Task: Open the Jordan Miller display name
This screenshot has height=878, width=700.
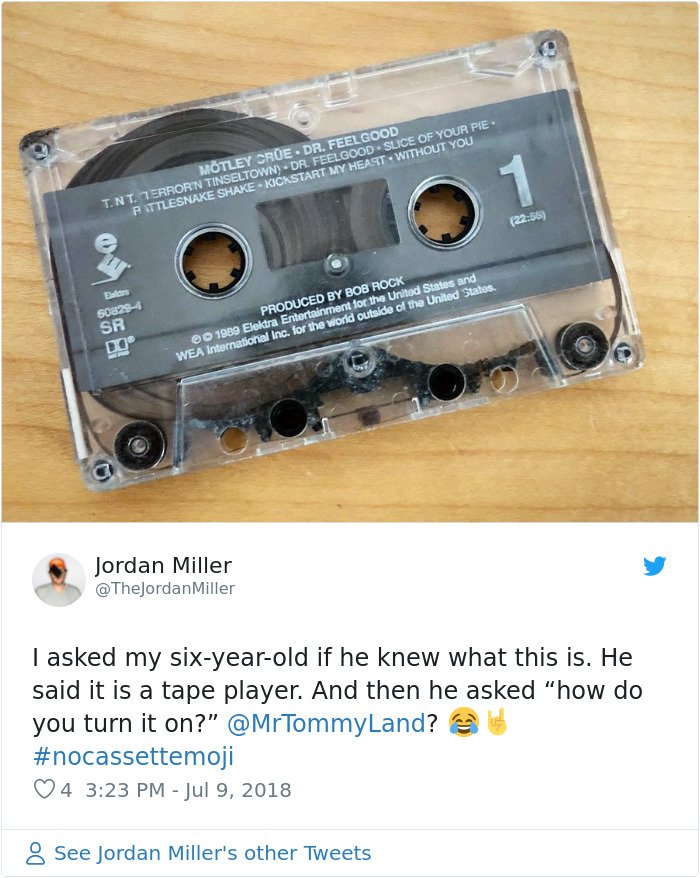Action: point(163,566)
